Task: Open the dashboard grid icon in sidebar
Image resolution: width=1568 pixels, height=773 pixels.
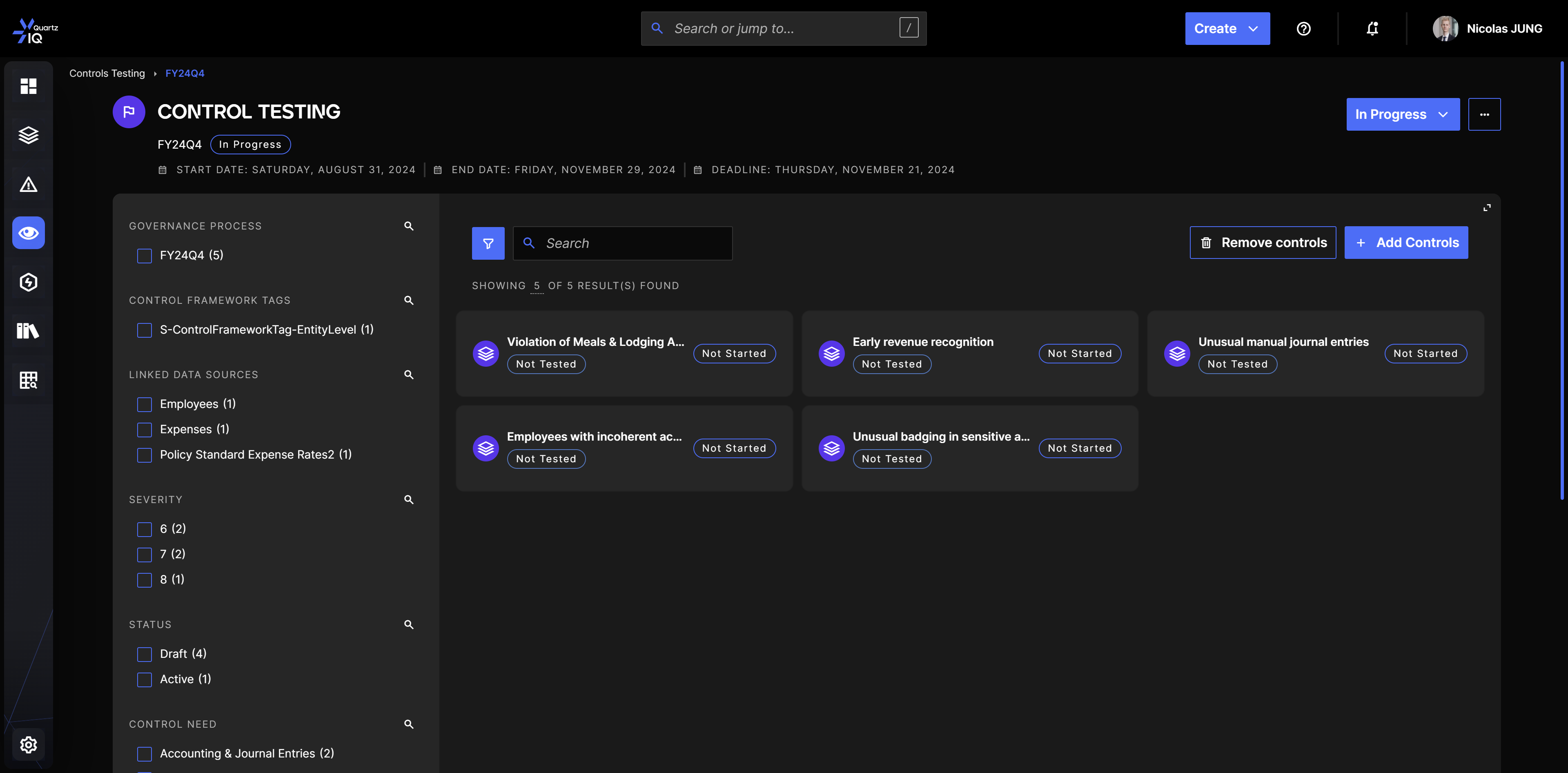Action: [x=28, y=86]
